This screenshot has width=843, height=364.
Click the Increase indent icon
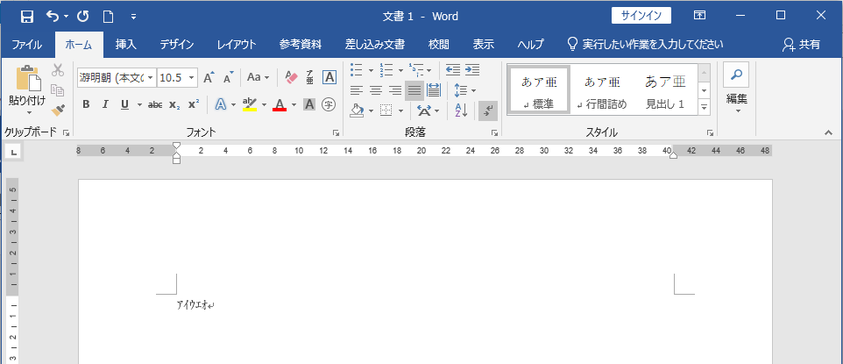(x=472, y=70)
